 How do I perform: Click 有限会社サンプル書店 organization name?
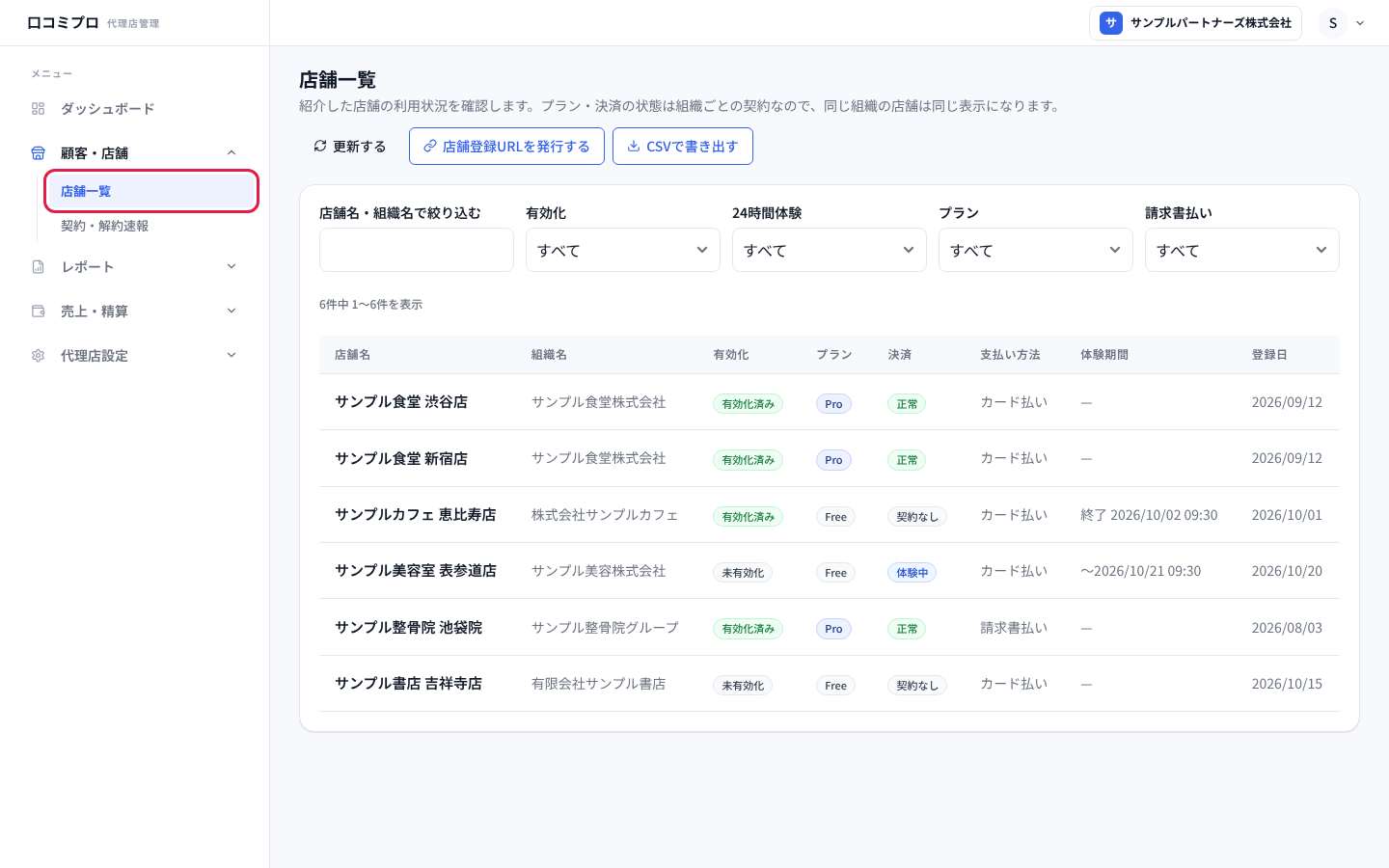pos(598,684)
